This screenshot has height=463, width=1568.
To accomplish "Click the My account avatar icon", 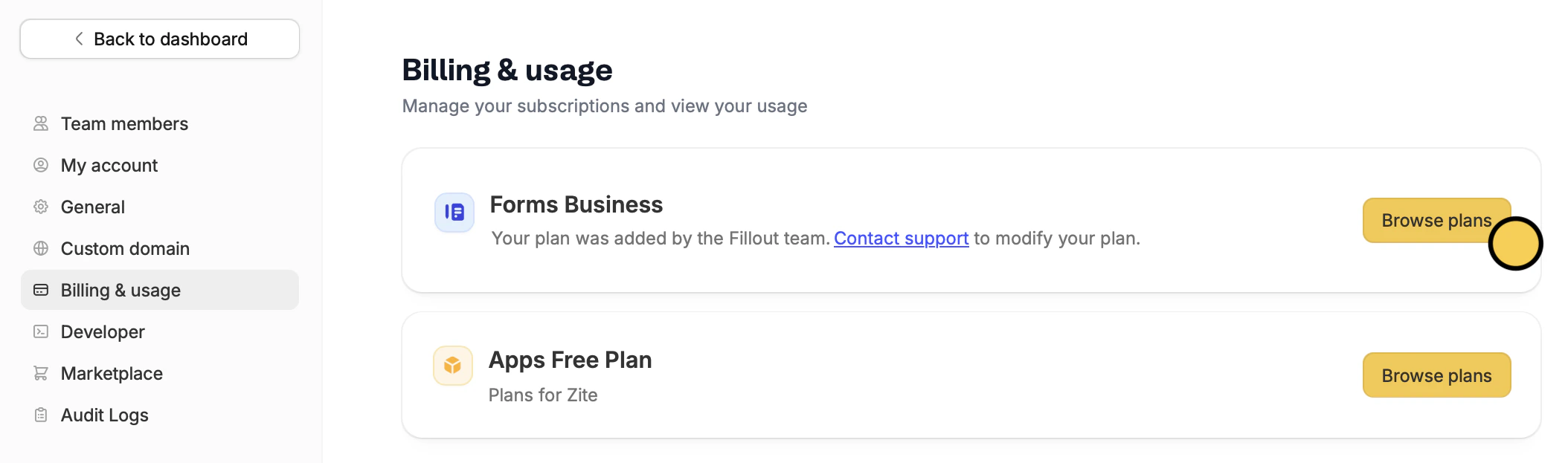I will click(41, 165).
